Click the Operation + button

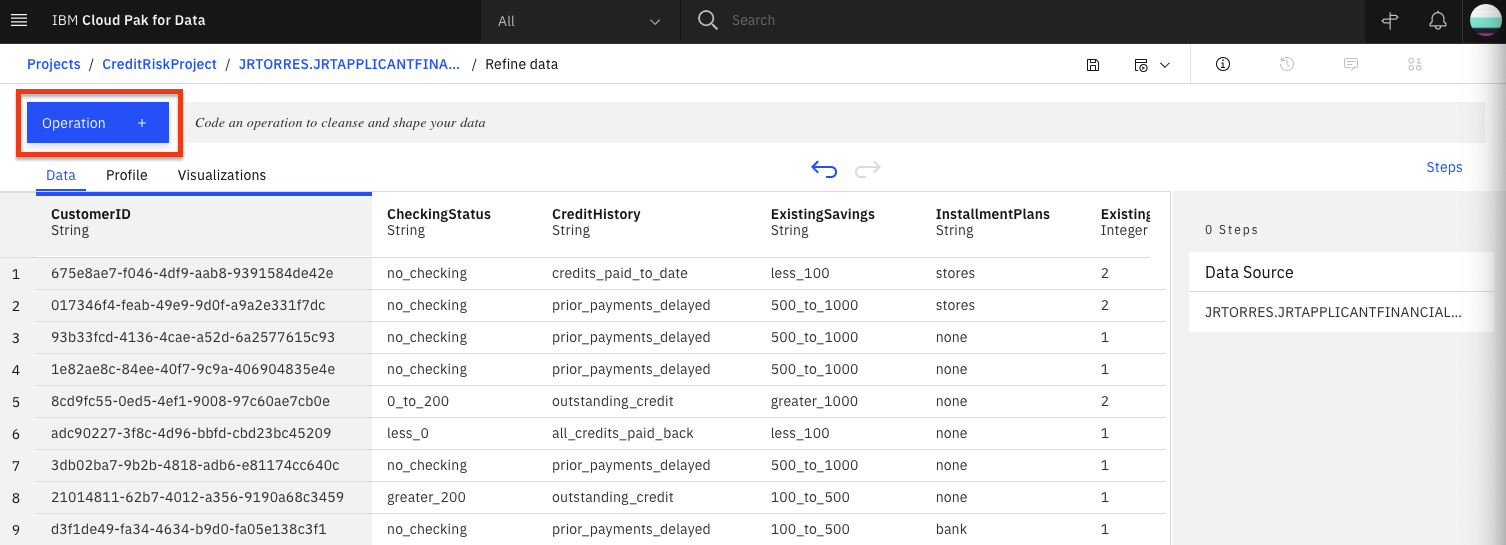[x=98, y=123]
